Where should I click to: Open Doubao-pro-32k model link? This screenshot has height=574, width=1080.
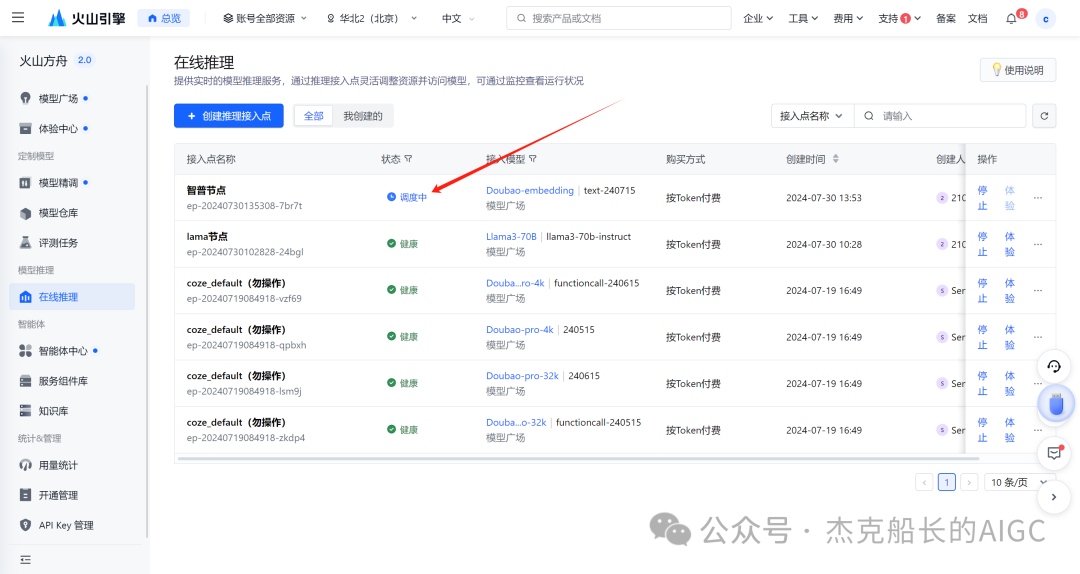522,376
